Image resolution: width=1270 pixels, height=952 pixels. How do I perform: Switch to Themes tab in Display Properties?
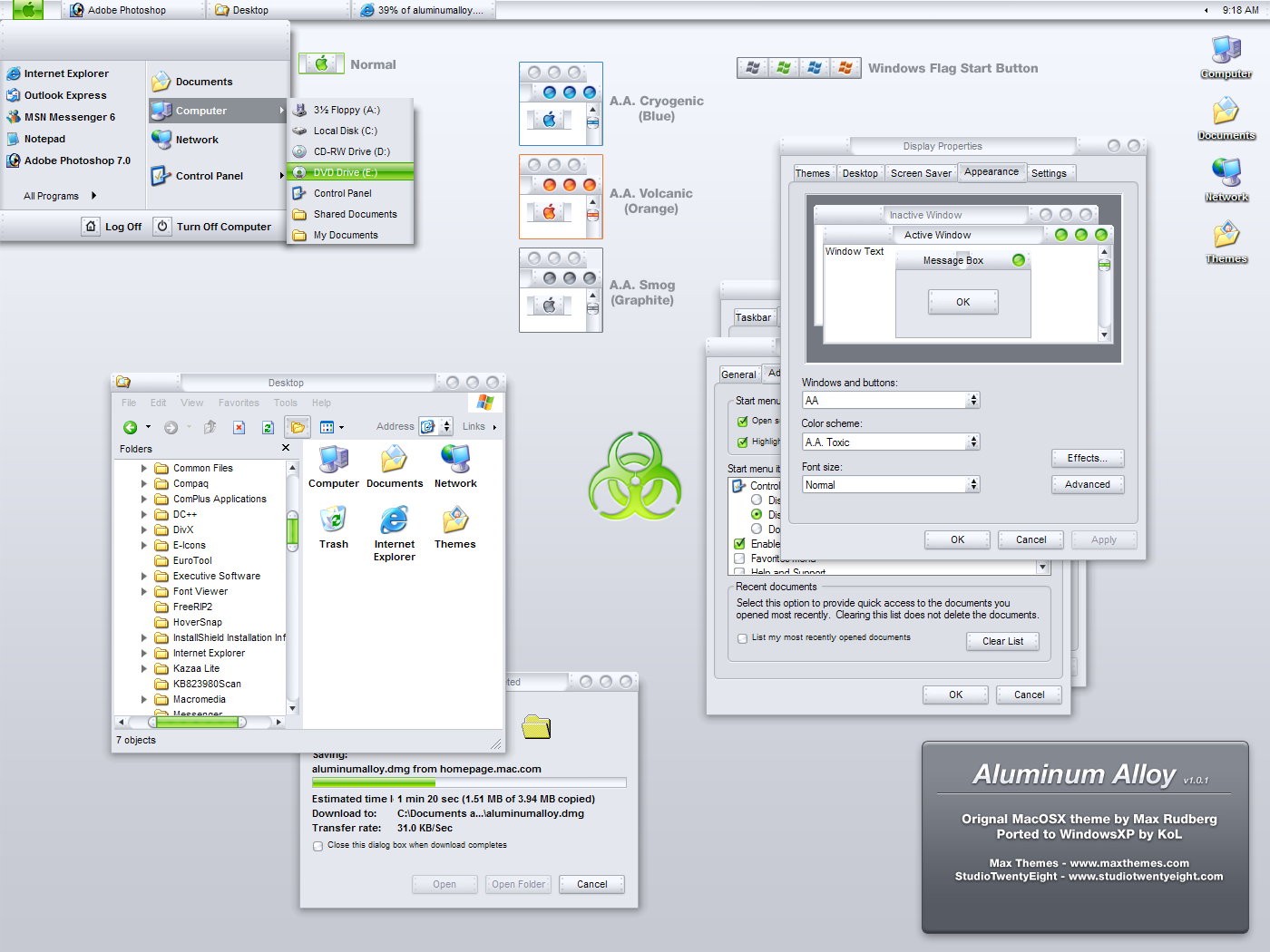coord(812,173)
